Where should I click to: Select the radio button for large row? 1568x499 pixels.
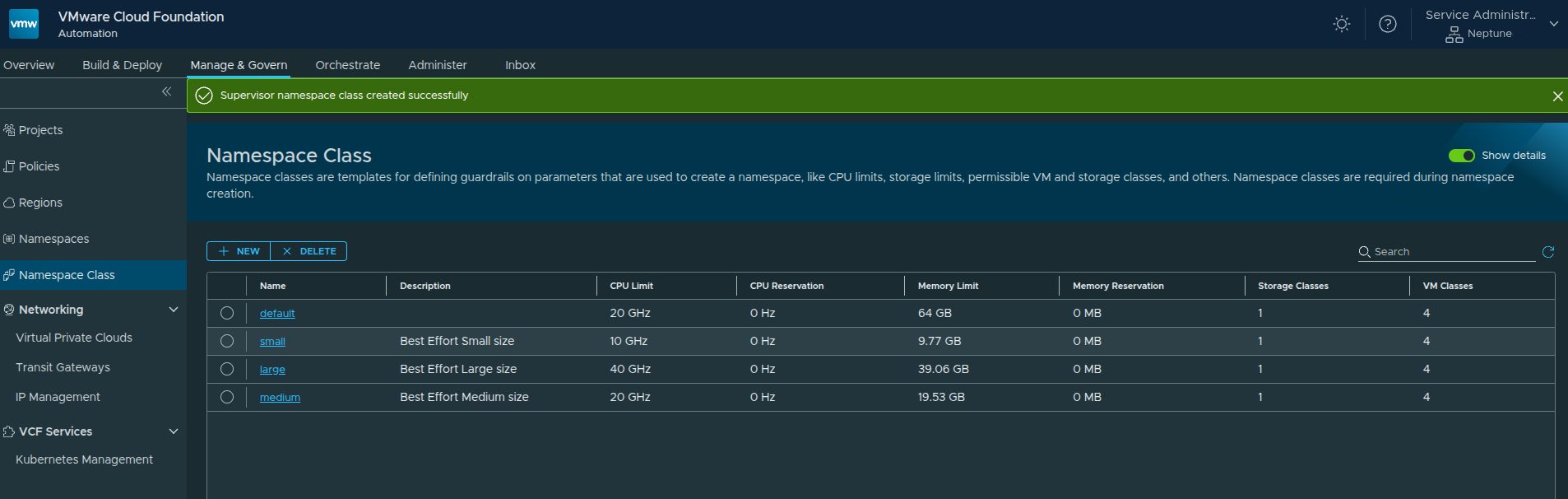click(x=227, y=369)
